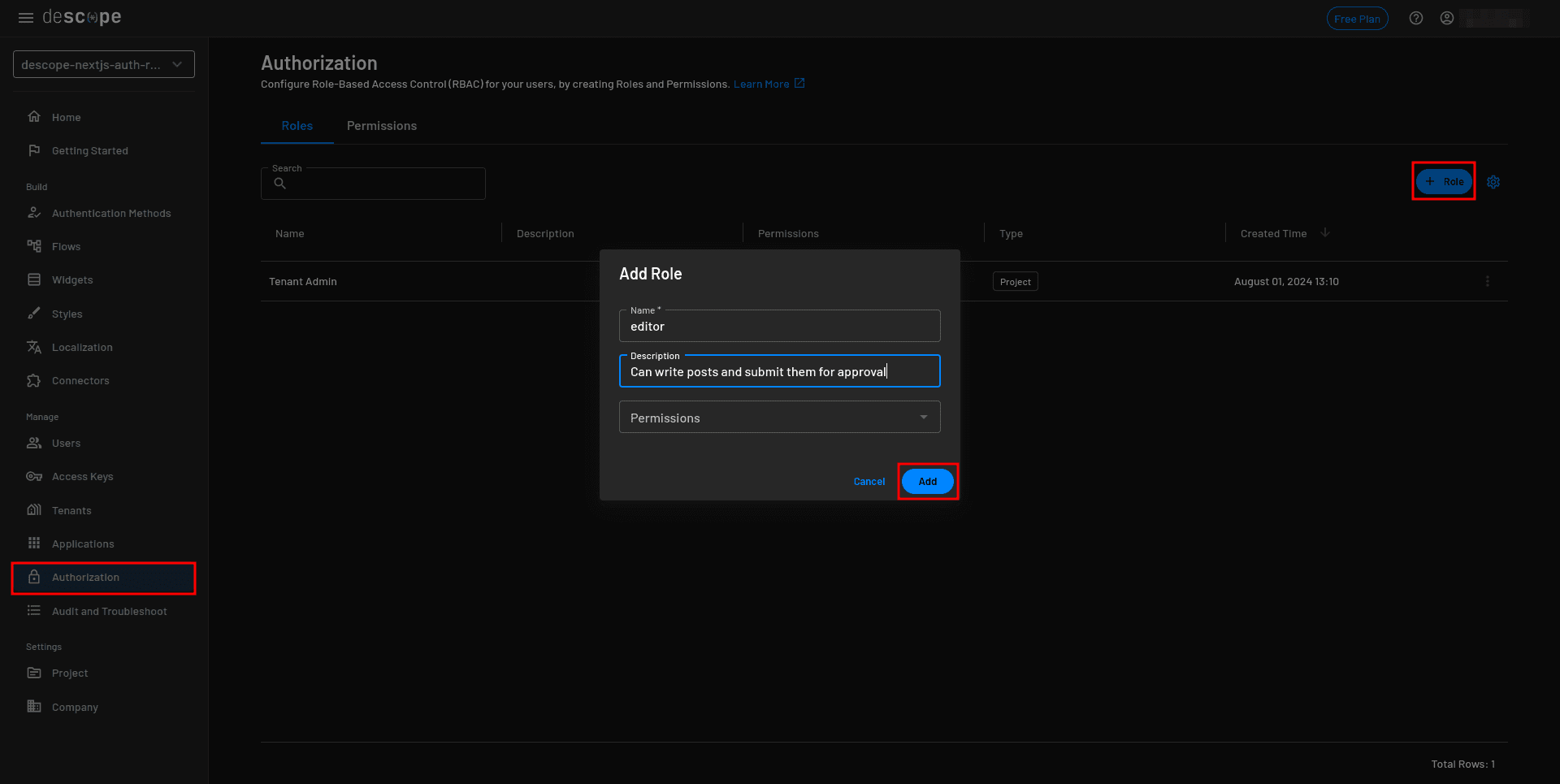Expand the project selector dropdown

pyautogui.click(x=104, y=64)
